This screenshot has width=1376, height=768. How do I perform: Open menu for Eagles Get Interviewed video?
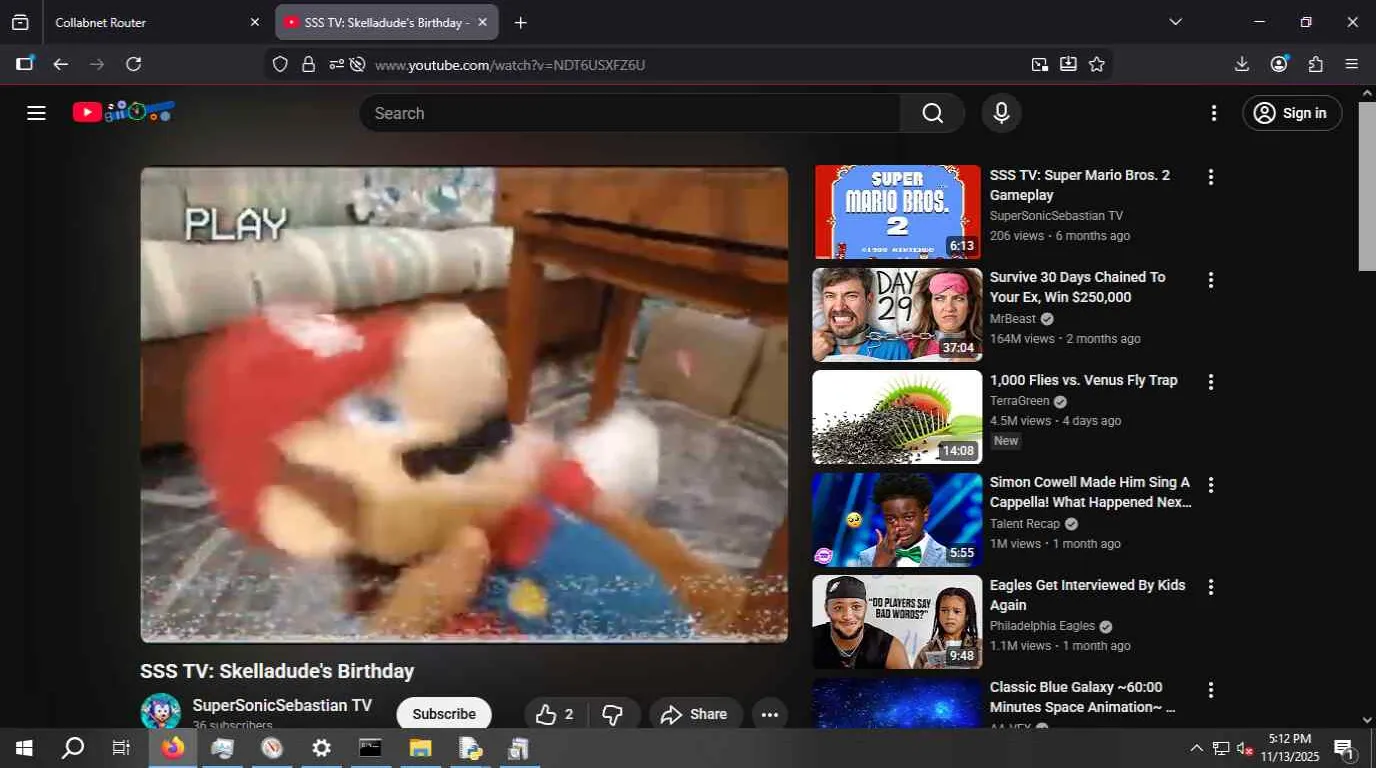(x=1210, y=587)
